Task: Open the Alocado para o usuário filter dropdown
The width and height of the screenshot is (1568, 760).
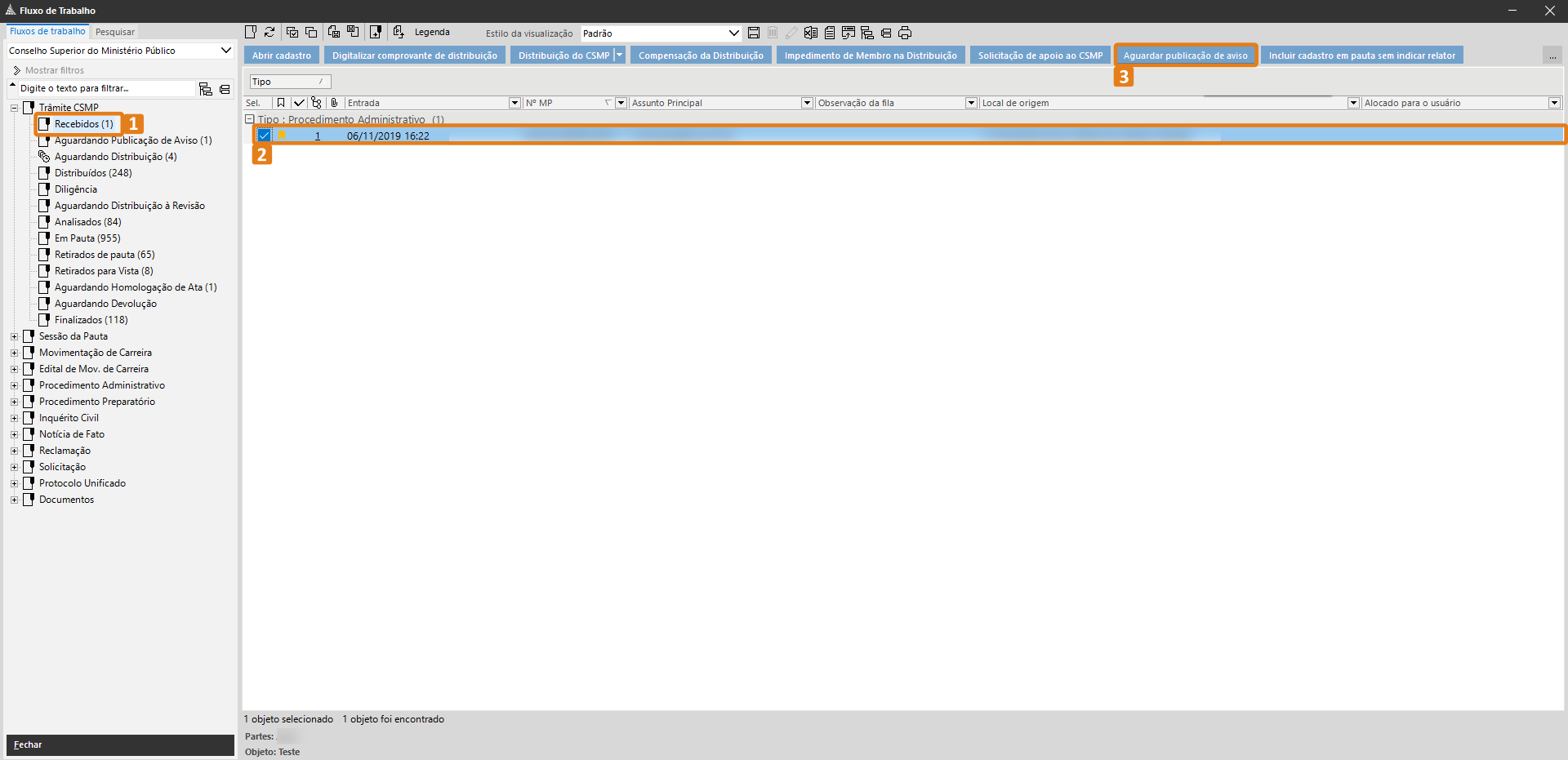Action: tap(1554, 103)
